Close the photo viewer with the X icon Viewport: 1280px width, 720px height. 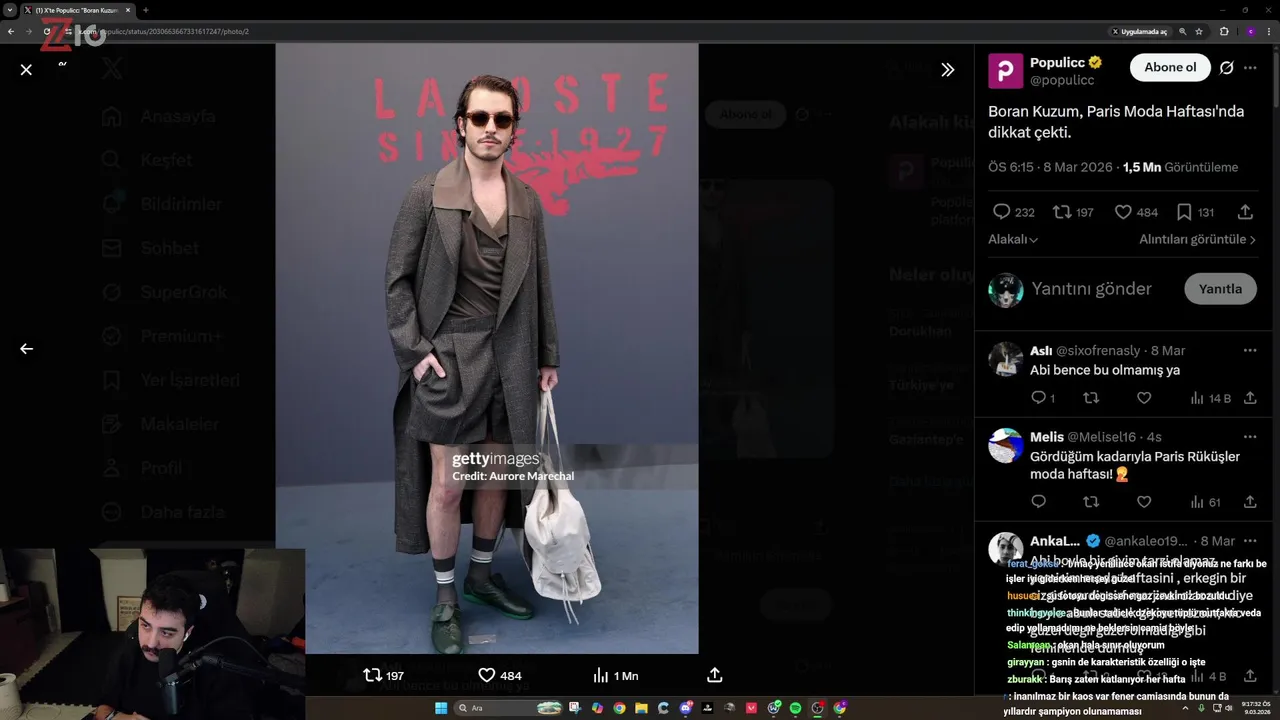point(26,69)
